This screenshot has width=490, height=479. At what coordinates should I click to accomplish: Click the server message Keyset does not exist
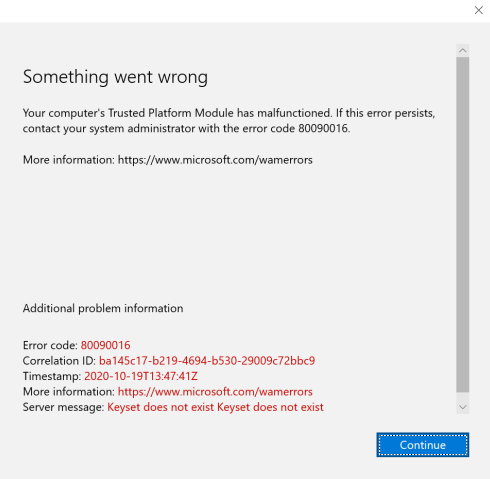click(215, 407)
